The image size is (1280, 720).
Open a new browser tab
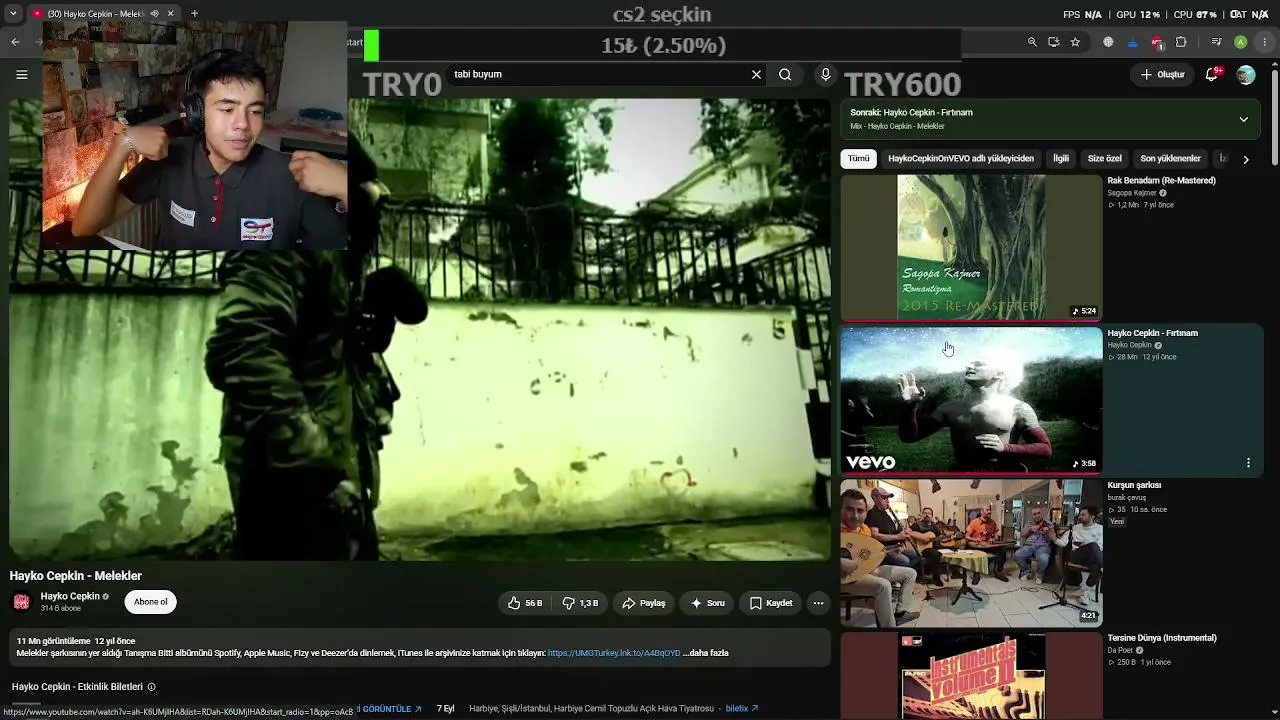click(x=194, y=14)
